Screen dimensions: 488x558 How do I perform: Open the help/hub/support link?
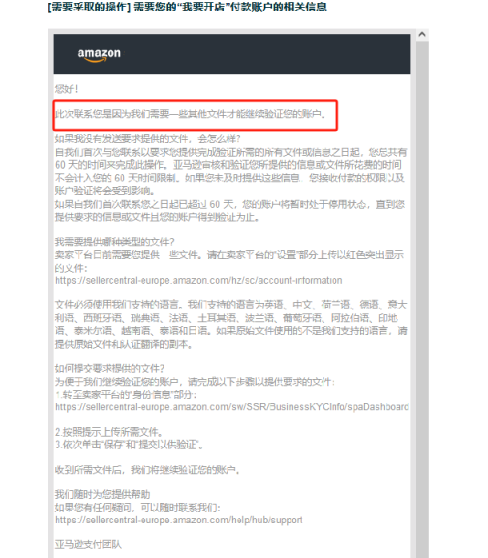(x=179, y=520)
